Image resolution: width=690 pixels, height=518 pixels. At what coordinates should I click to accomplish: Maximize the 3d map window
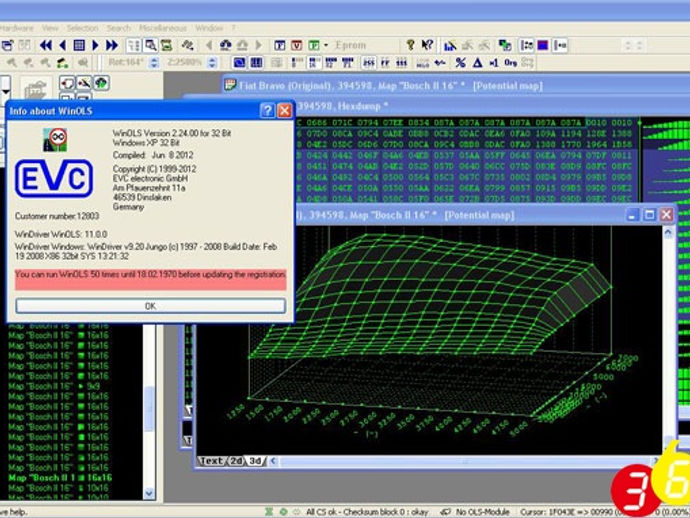(x=650, y=215)
